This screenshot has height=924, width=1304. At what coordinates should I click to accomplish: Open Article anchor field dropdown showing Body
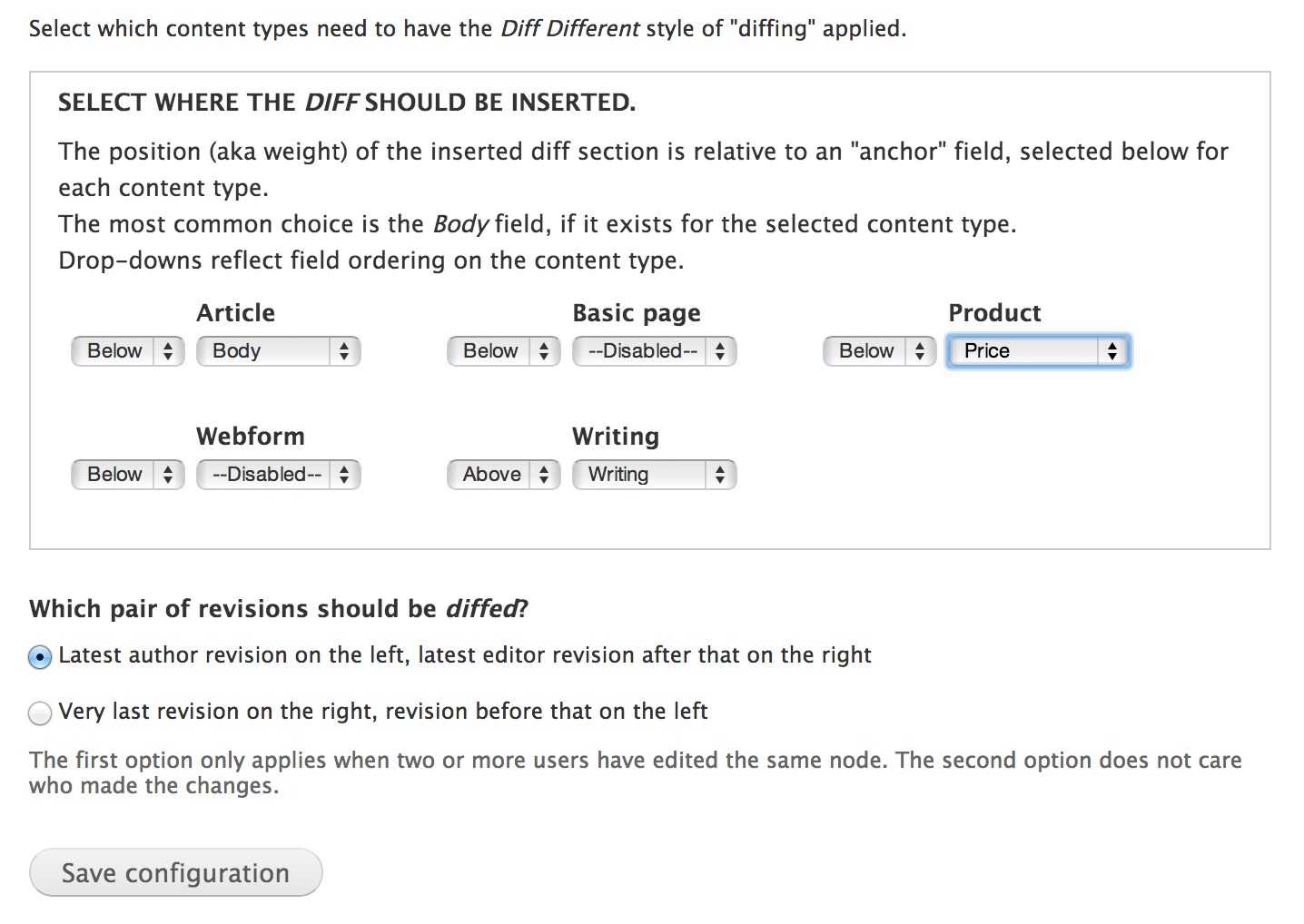coord(279,351)
